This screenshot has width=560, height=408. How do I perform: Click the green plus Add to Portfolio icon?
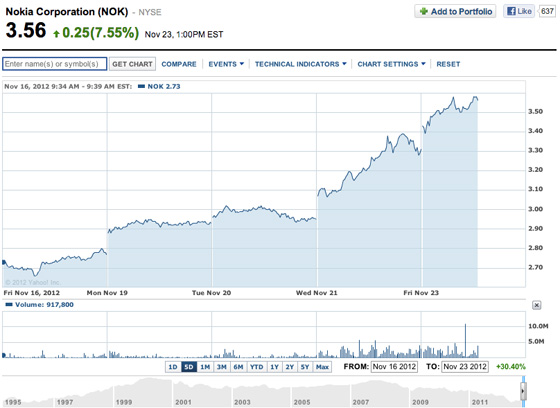pos(424,11)
